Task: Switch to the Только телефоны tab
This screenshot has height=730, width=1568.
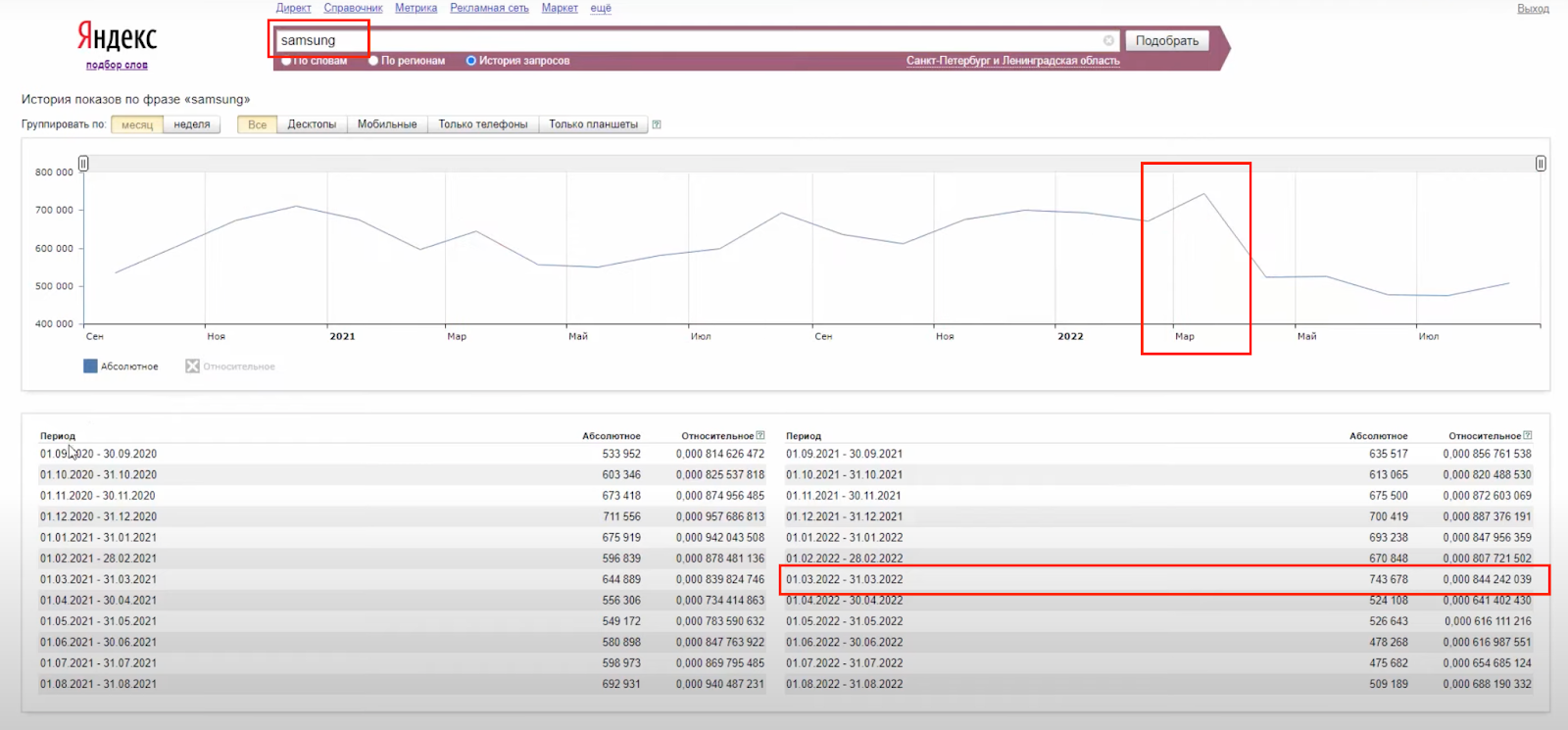Action: 482,124
